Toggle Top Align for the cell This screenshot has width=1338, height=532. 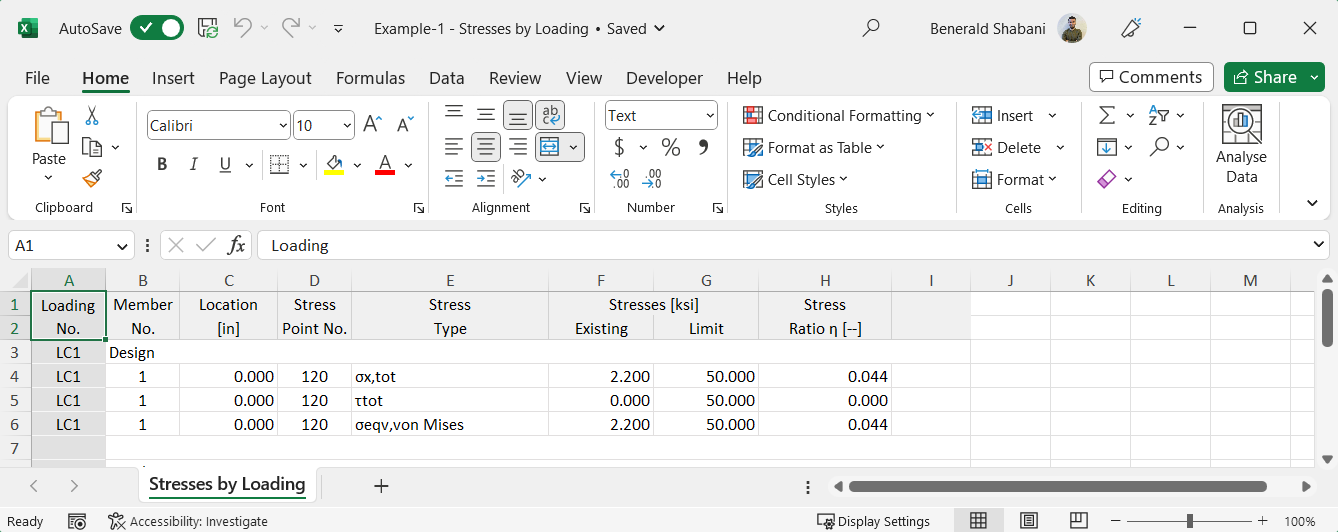(x=454, y=115)
